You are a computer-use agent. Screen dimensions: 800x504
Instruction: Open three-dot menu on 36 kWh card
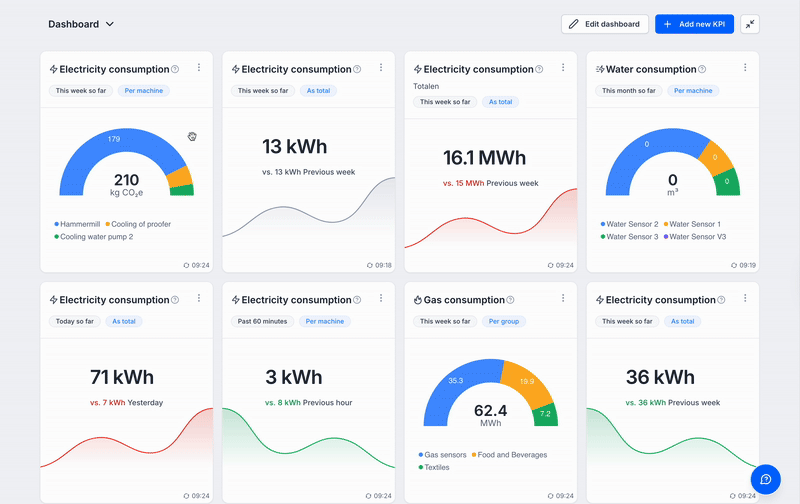pos(745,298)
